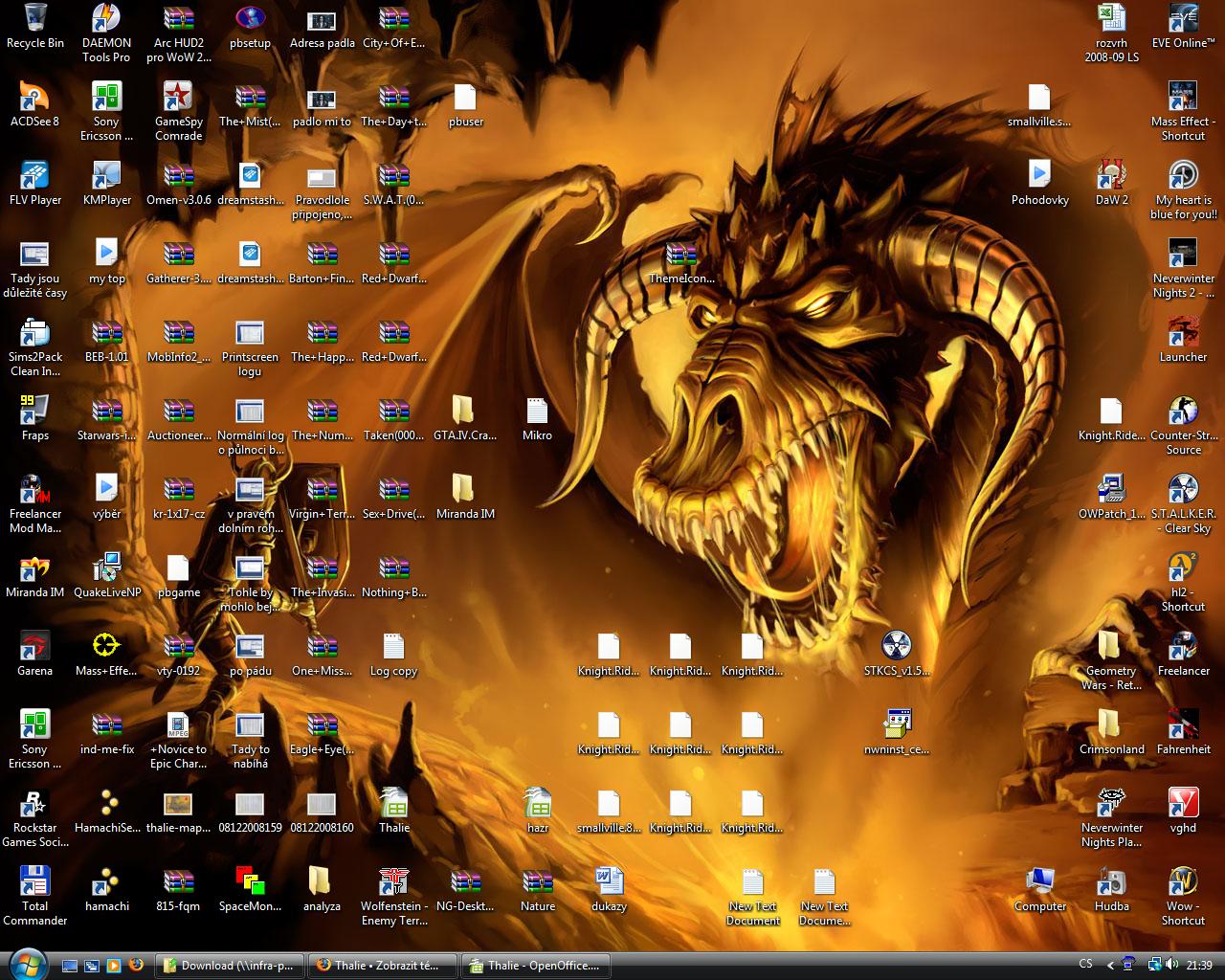
Task: Switch to Thalie OpenOffice taskbar window
Action: [x=535, y=966]
